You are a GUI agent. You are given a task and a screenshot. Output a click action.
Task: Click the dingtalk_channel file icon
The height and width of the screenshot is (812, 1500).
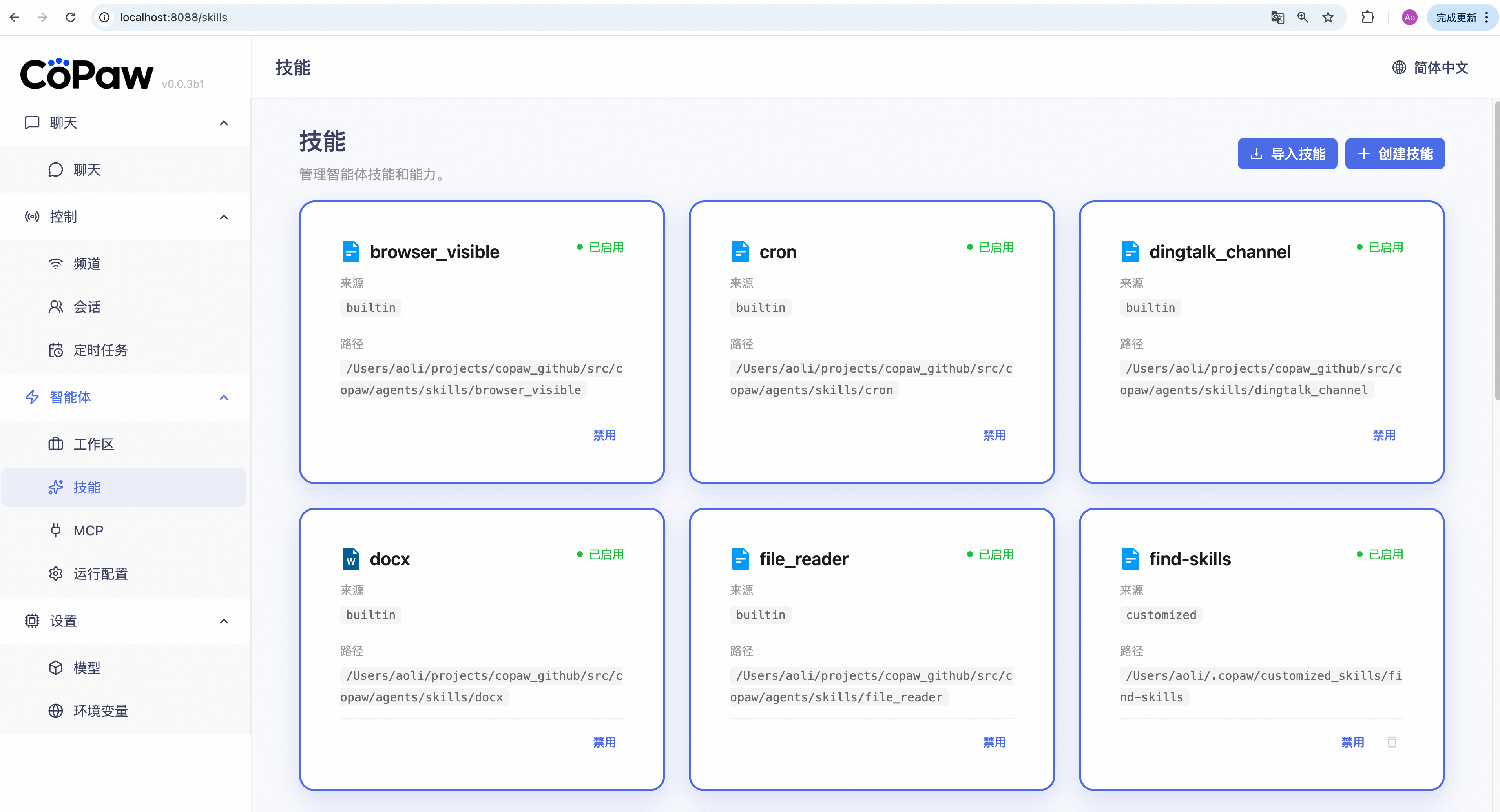point(1130,251)
